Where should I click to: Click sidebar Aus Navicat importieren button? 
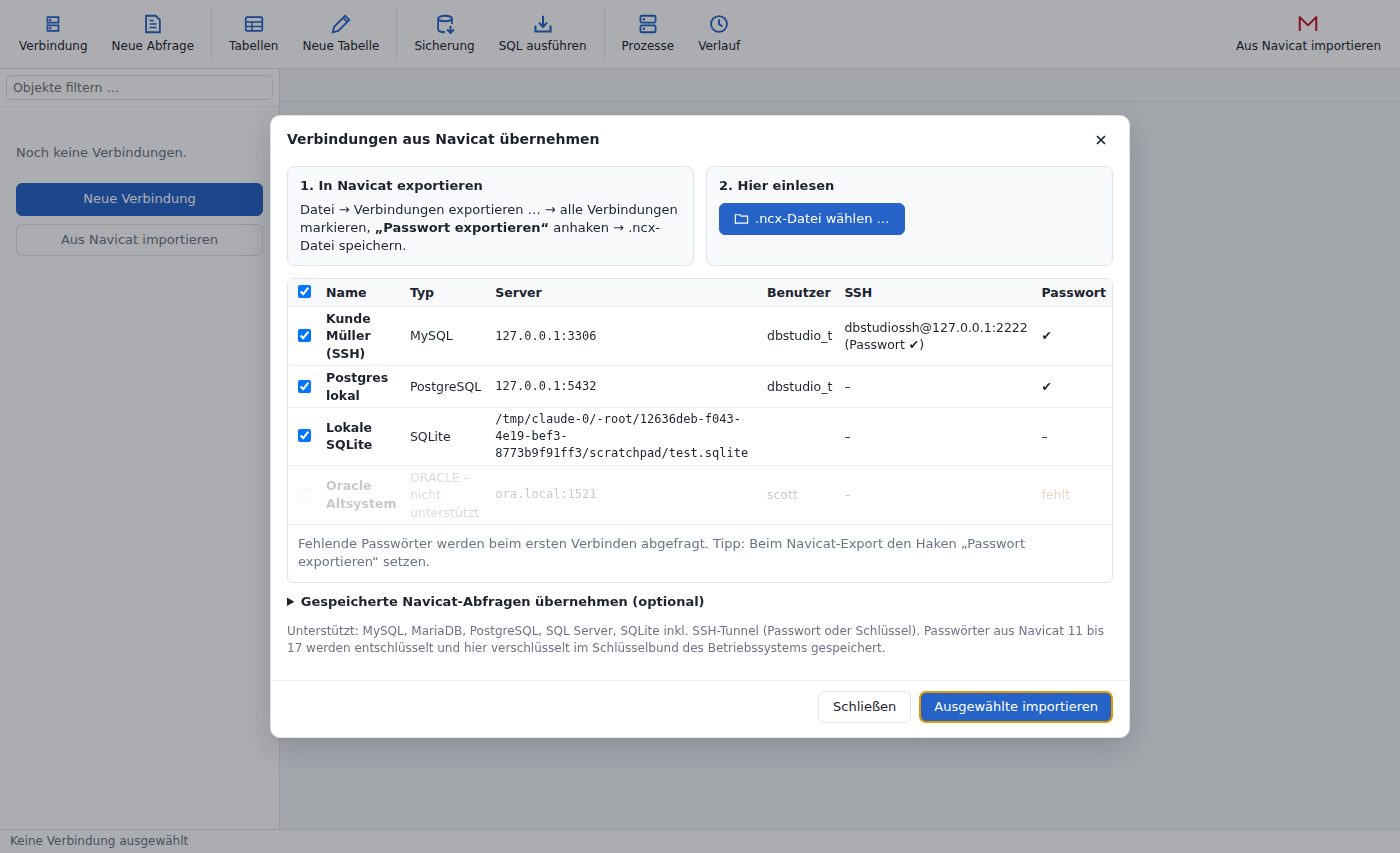[139, 240]
